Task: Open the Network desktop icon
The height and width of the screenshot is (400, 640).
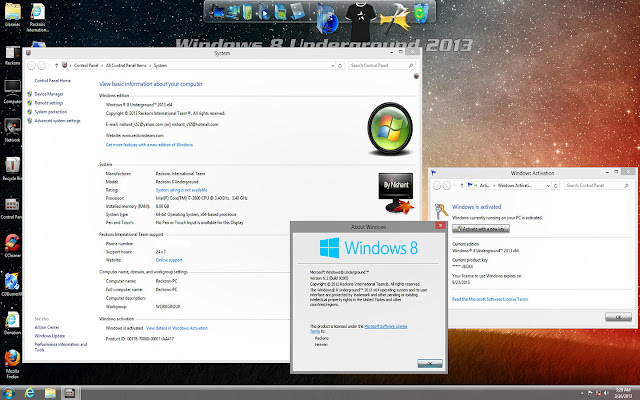Action: tap(12, 130)
